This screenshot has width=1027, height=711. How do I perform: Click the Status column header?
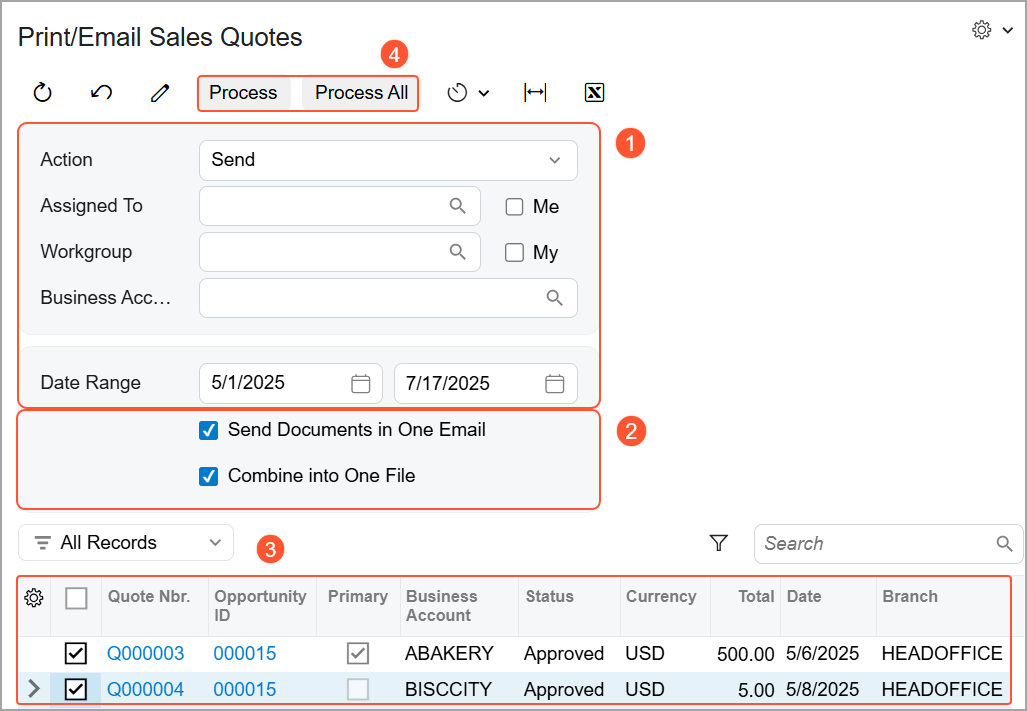550,597
